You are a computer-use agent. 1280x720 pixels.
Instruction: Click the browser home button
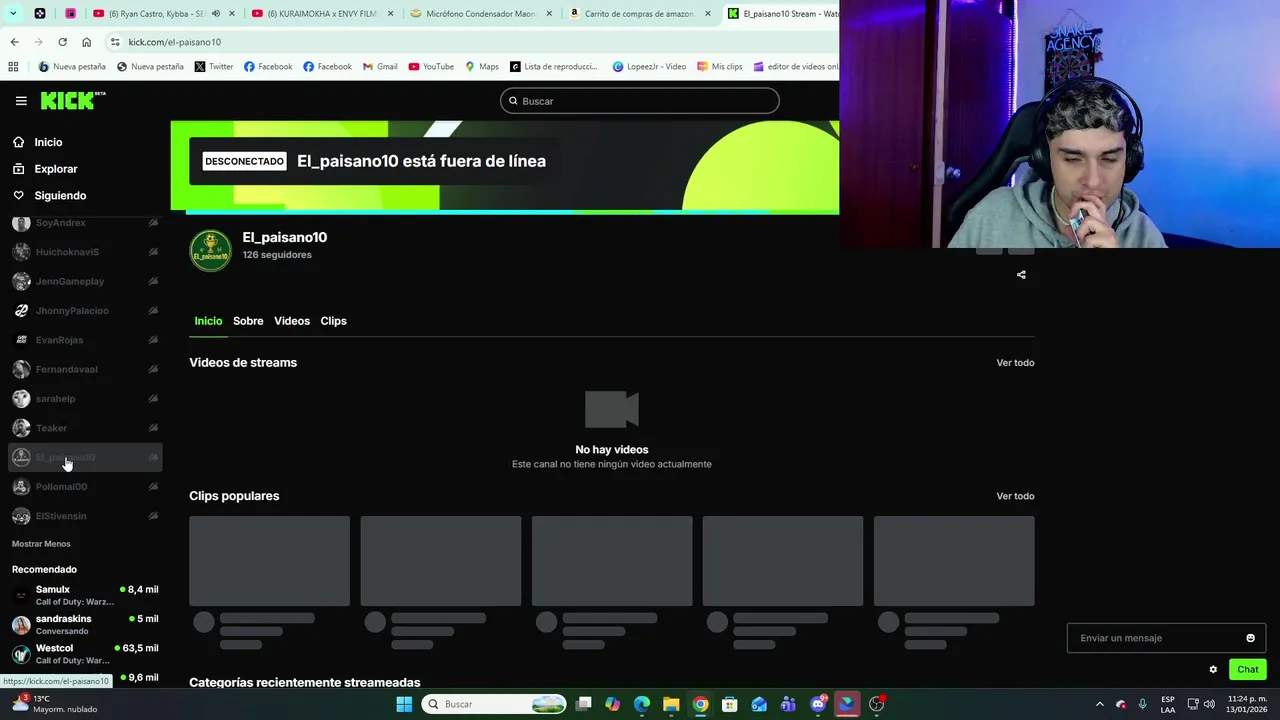pos(86,42)
